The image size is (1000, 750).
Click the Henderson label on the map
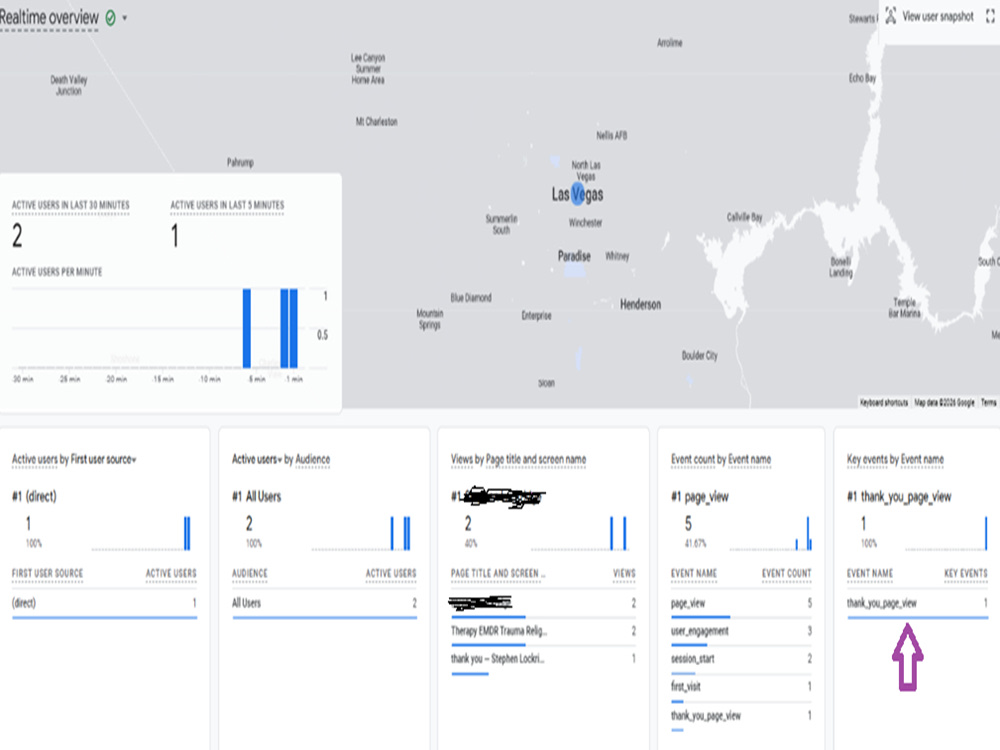coord(640,305)
